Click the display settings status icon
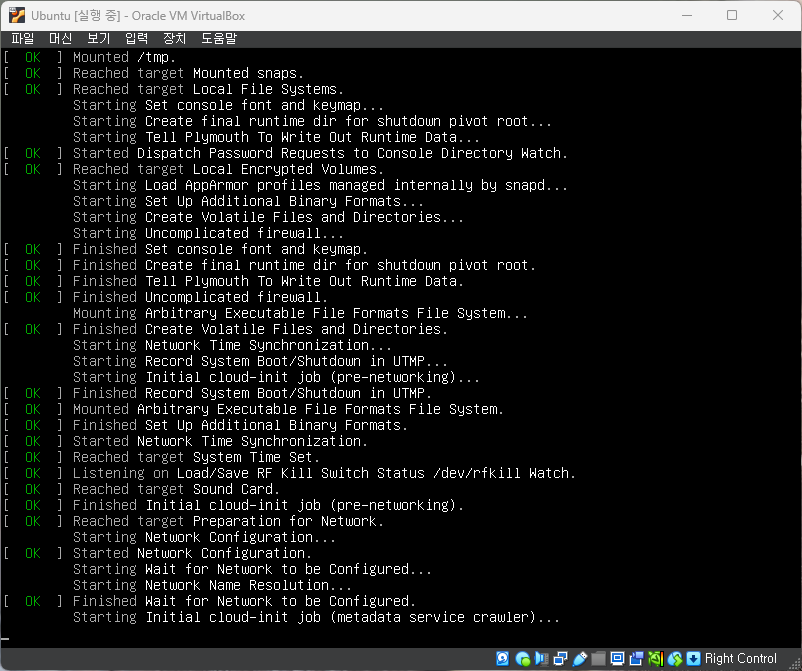Viewport: 802px width, 671px height. click(x=617, y=659)
